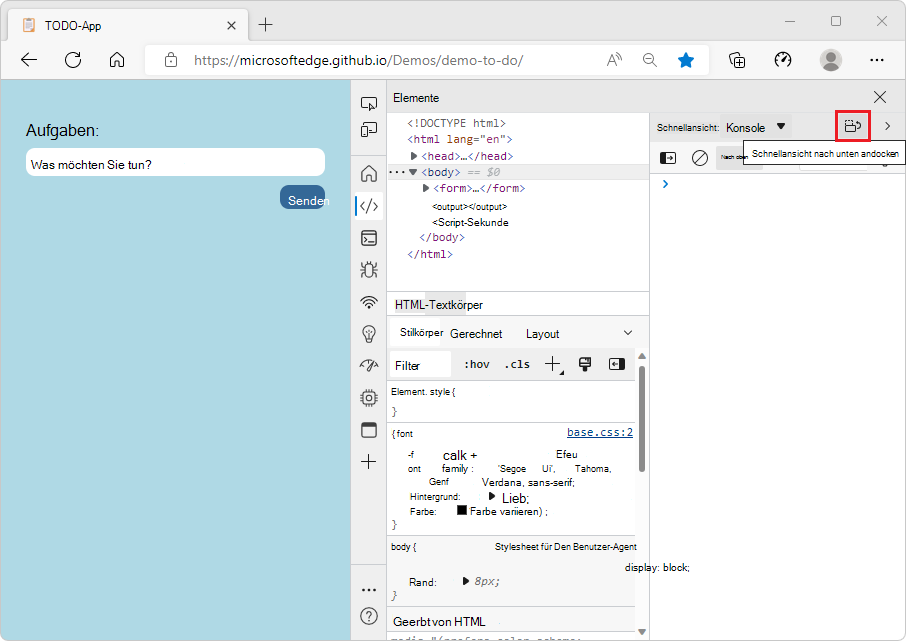This screenshot has width=906, height=641.
Task: Click the read aloud icon
Action: [x=614, y=60]
